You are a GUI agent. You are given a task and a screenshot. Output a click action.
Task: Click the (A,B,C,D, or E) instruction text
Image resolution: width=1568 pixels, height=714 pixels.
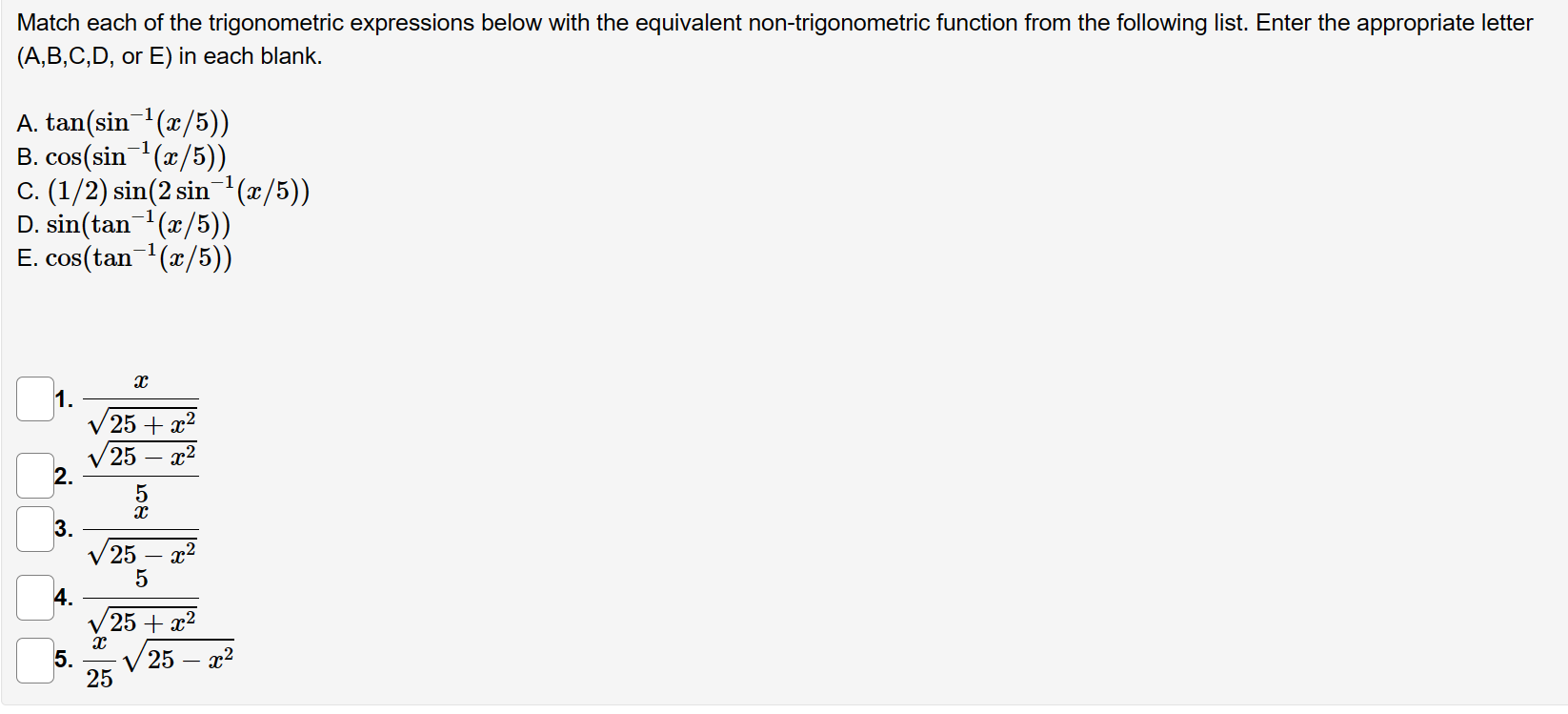click(x=170, y=55)
